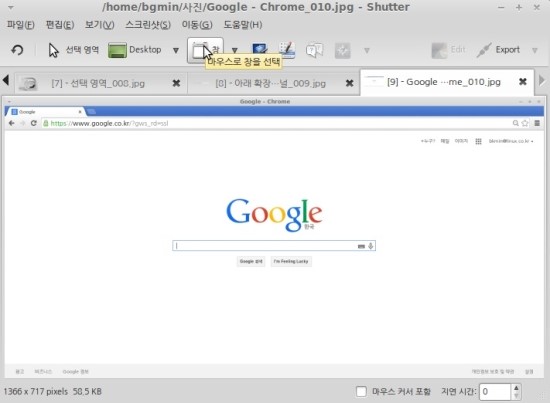Click the window capture (창) button

click(x=206, y=51)
